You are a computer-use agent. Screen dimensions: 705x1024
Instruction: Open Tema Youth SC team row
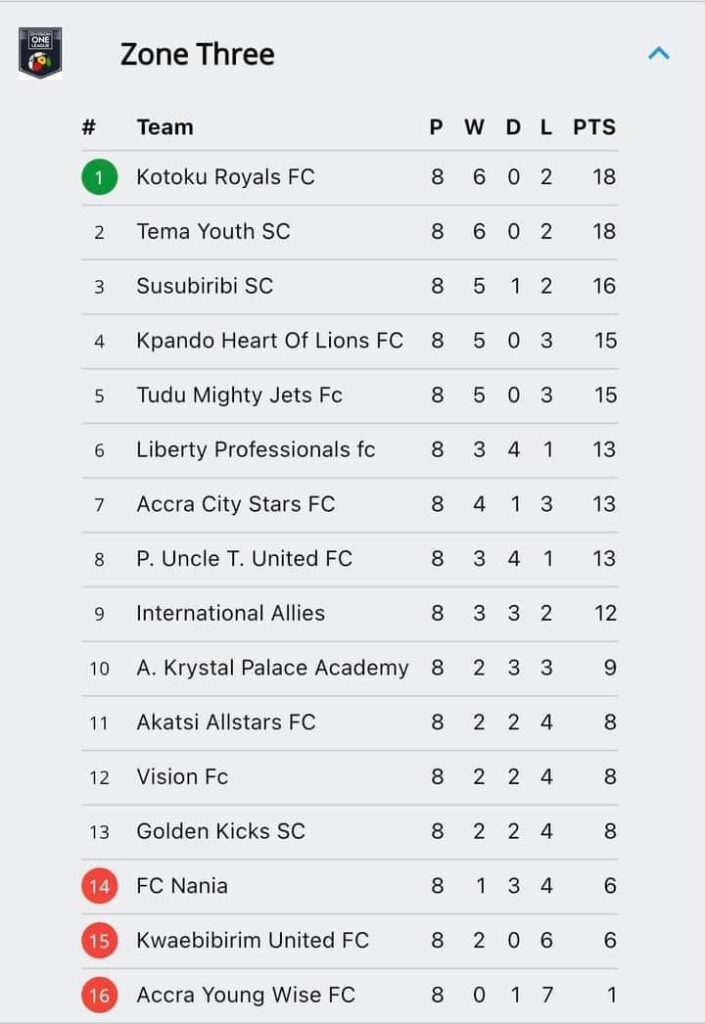point(350,232)
